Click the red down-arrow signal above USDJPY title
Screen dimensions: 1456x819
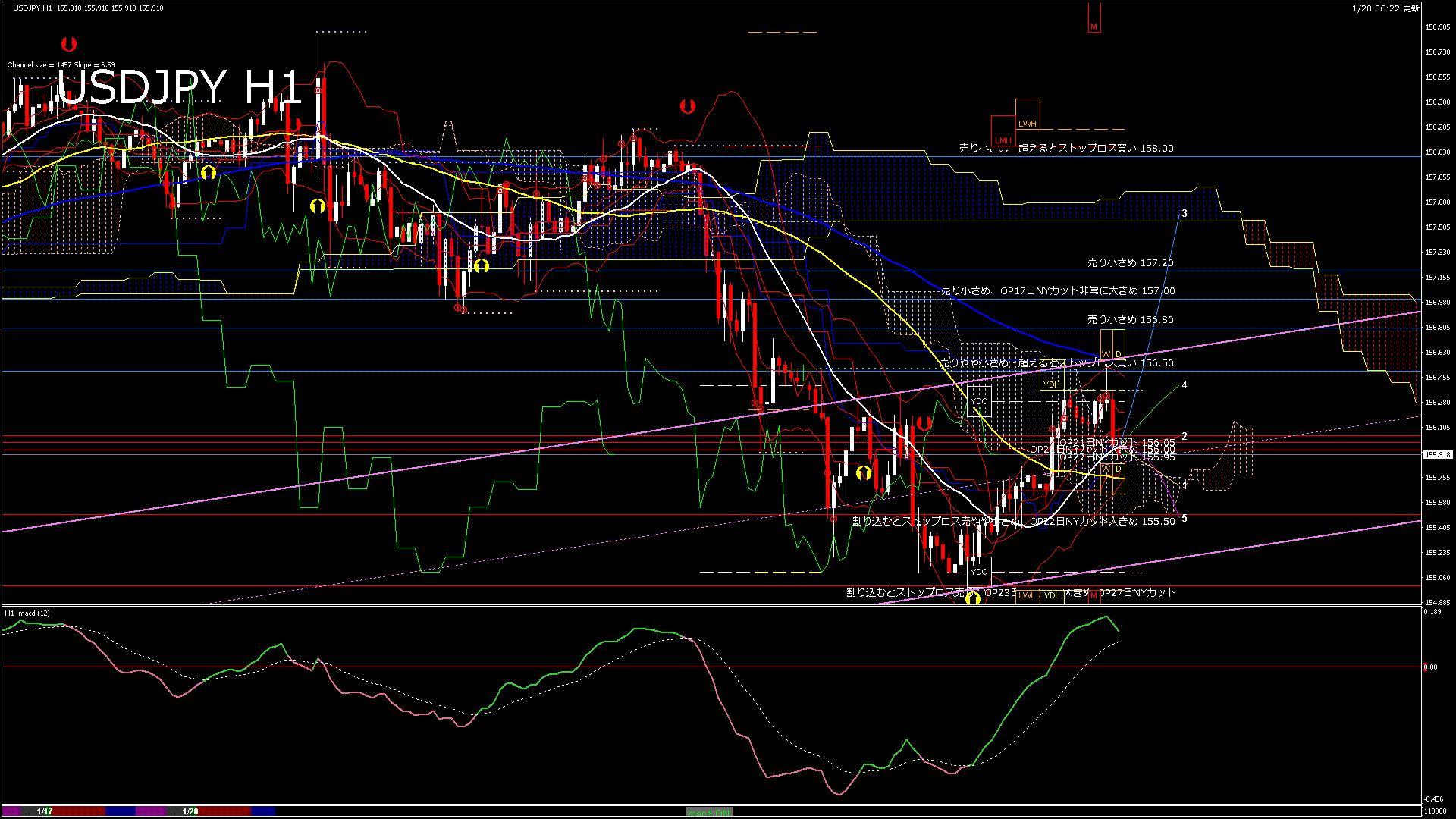69,44
